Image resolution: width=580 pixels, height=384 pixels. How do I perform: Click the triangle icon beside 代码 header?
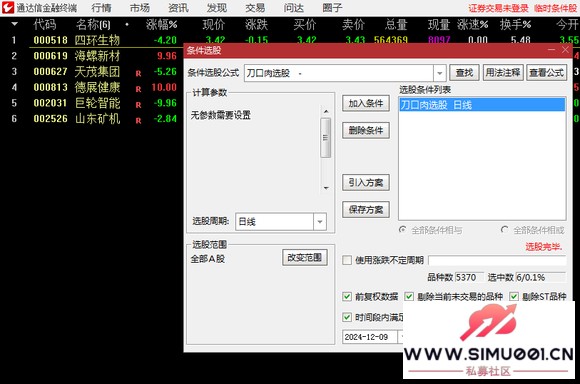point(14,24)
